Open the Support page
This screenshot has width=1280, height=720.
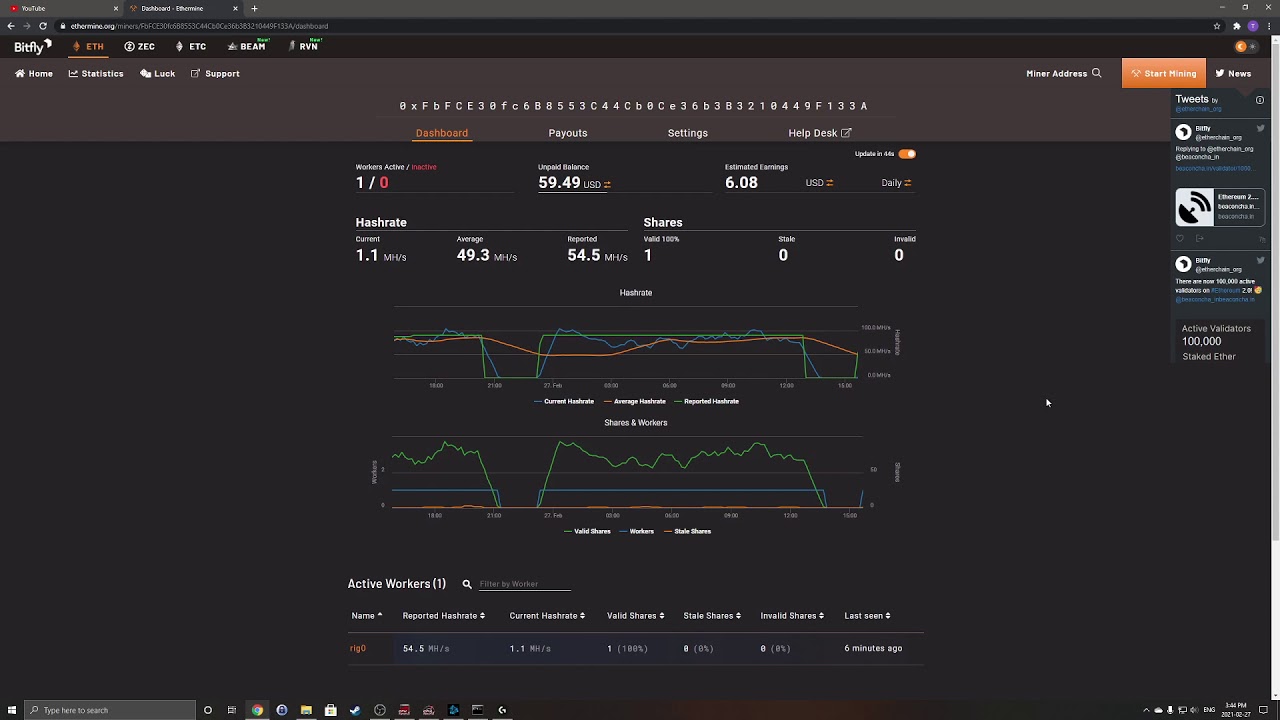coord(215,73)
